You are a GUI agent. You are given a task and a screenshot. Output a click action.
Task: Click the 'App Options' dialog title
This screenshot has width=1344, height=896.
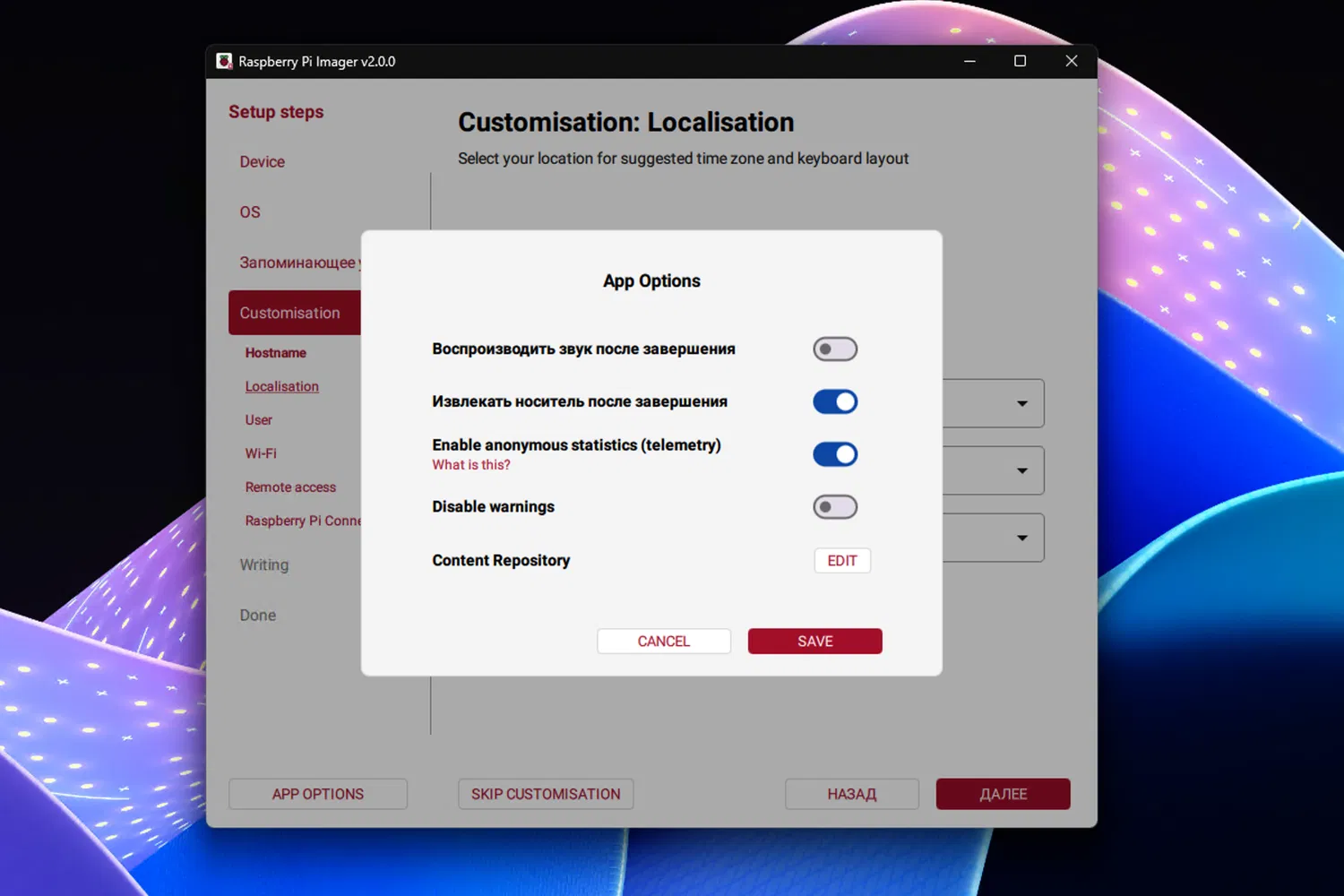tap(651, 281)
